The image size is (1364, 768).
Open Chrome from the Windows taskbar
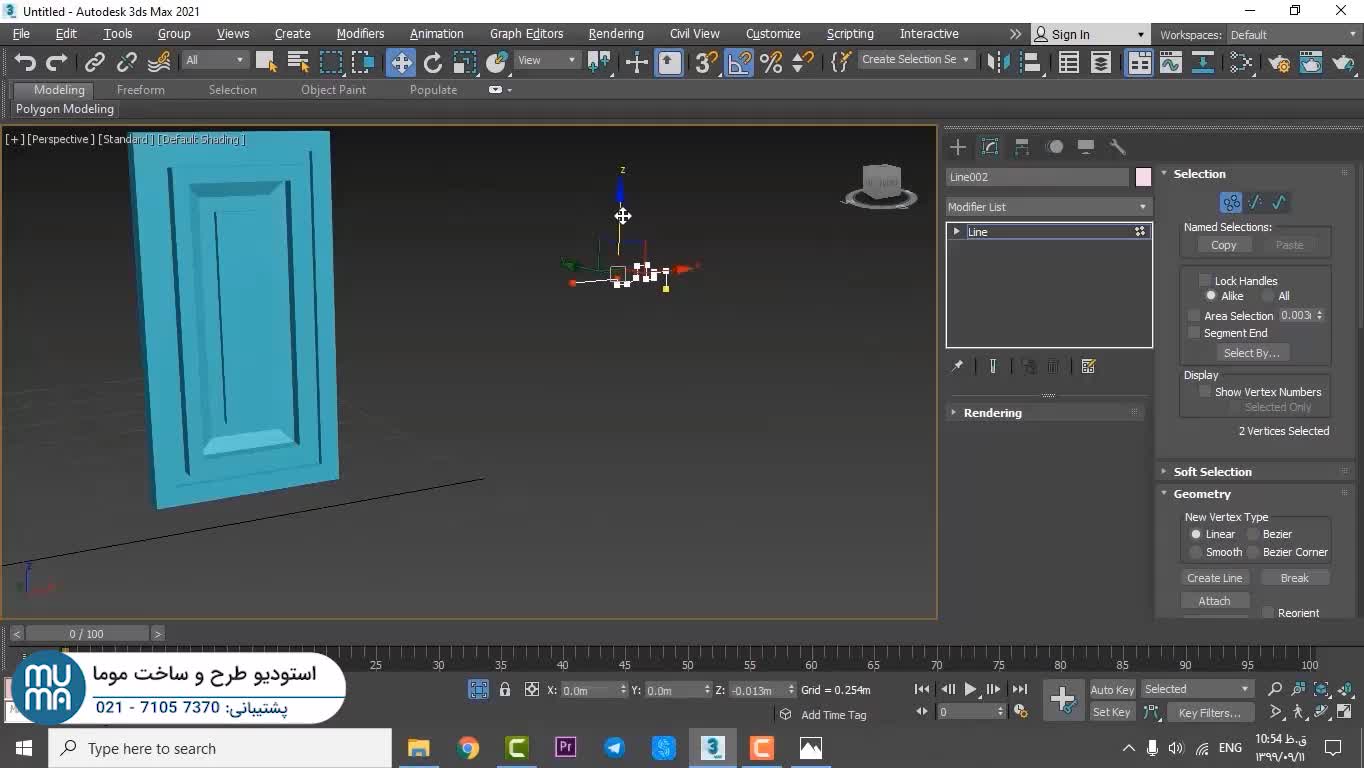[x=468, y=748]
